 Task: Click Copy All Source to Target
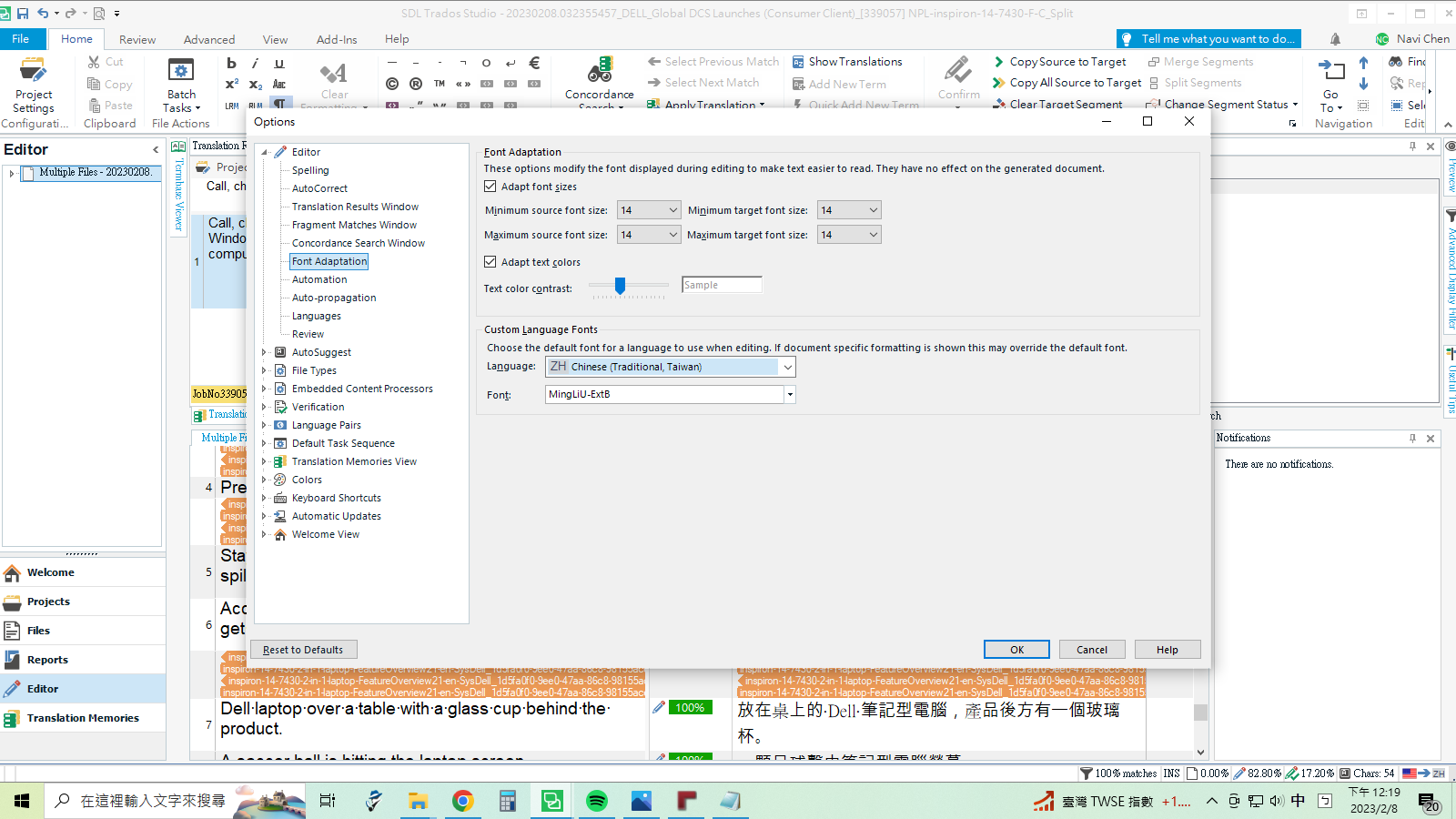pos(1067,82)
